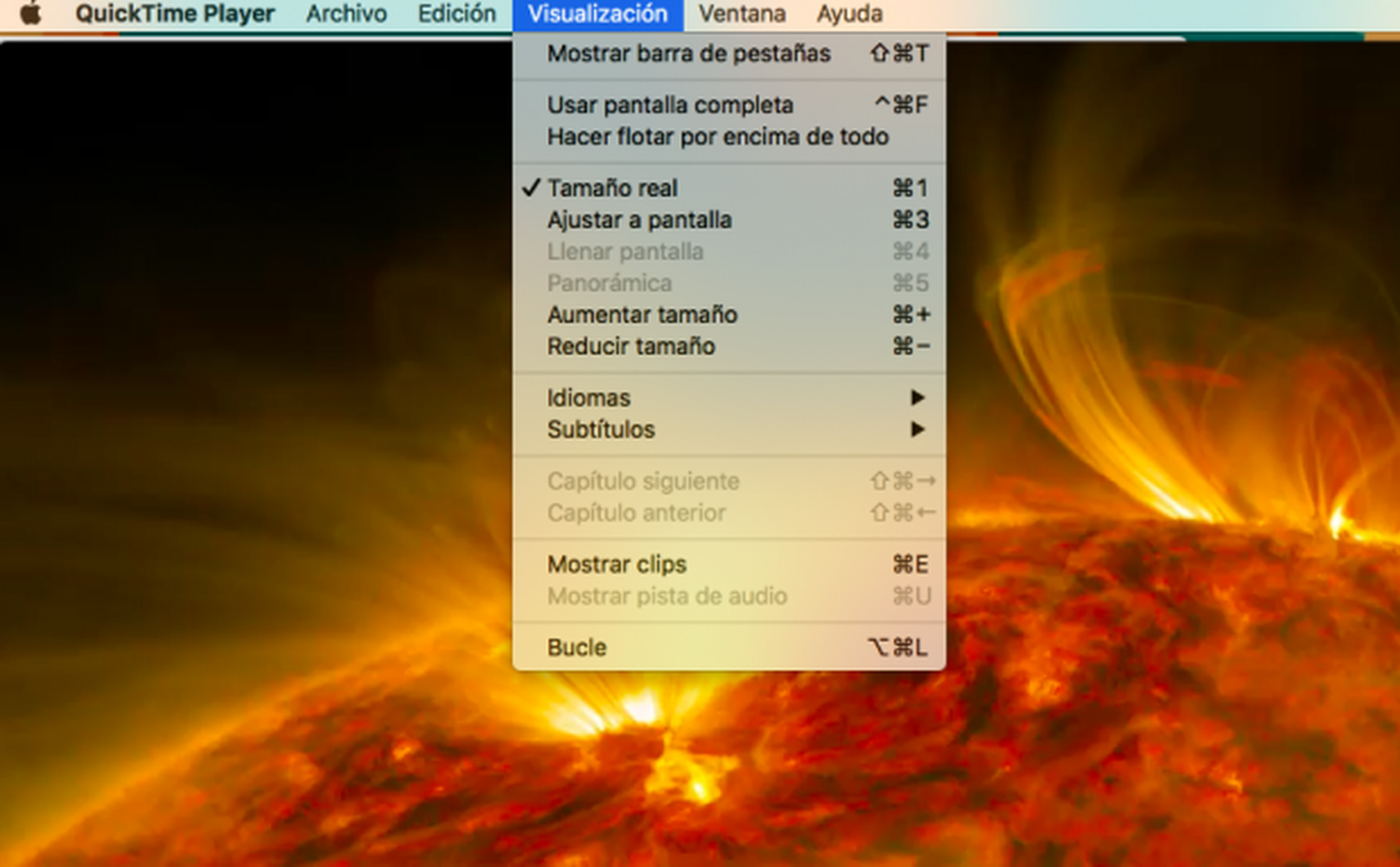Click the disabled Capítulo siguiente item
The width and height of the screenshot is (1400, 867).
pos(729,481)
